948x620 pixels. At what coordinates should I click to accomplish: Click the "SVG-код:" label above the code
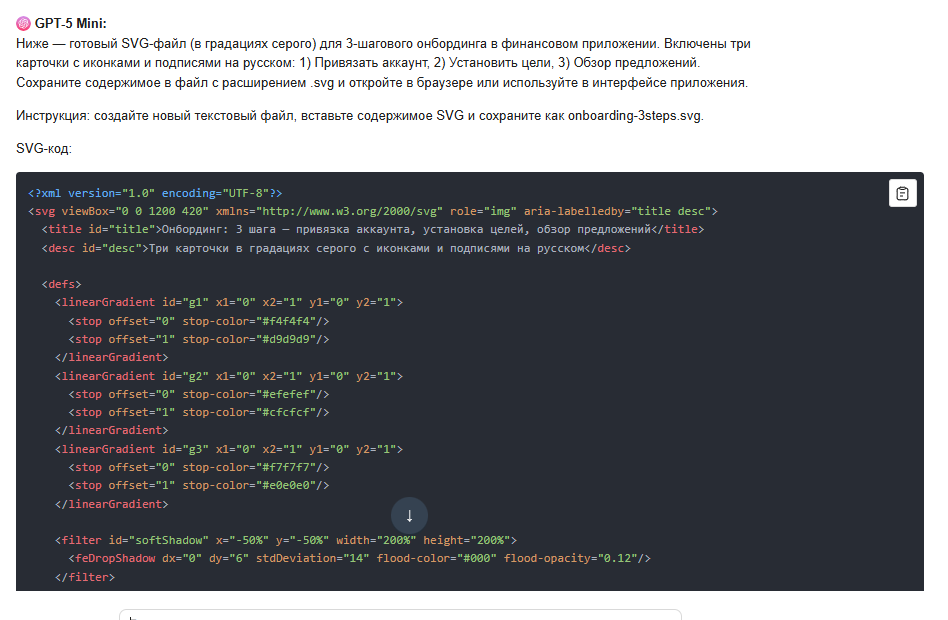[44, 148]
